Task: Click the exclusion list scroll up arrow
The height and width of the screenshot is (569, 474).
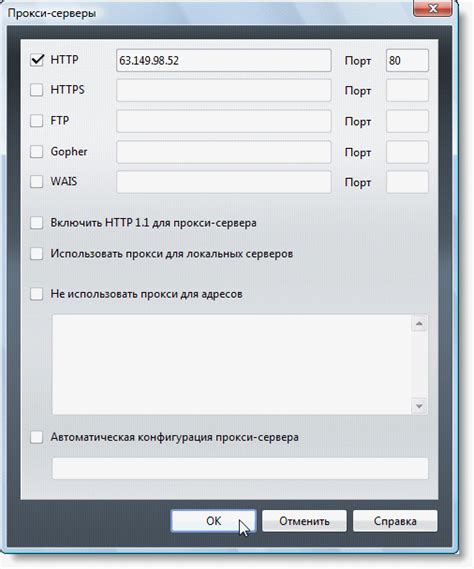Action: point(419,323)
